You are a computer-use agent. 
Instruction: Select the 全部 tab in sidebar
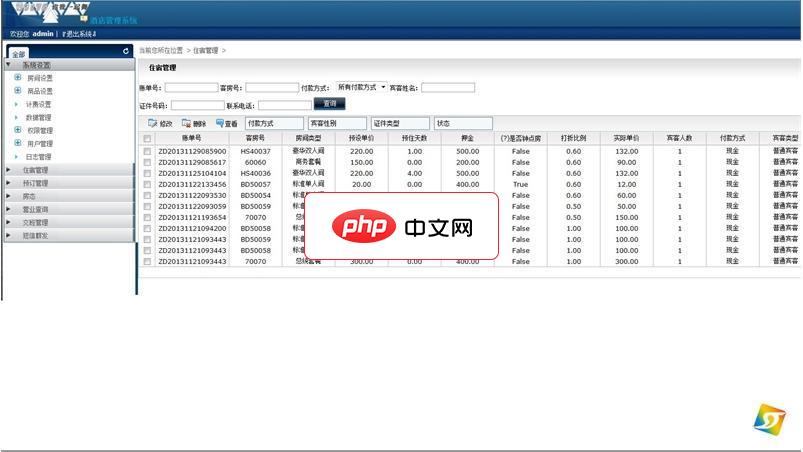pyautogui.click(x=19, y=53)
